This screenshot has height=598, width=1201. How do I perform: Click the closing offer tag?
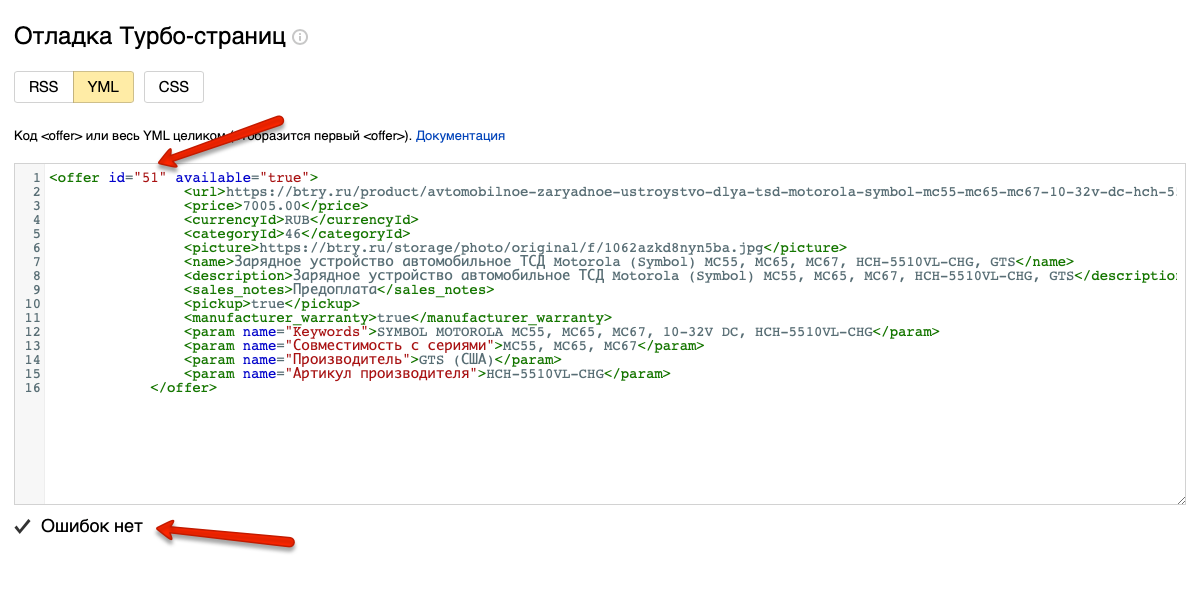183,388
